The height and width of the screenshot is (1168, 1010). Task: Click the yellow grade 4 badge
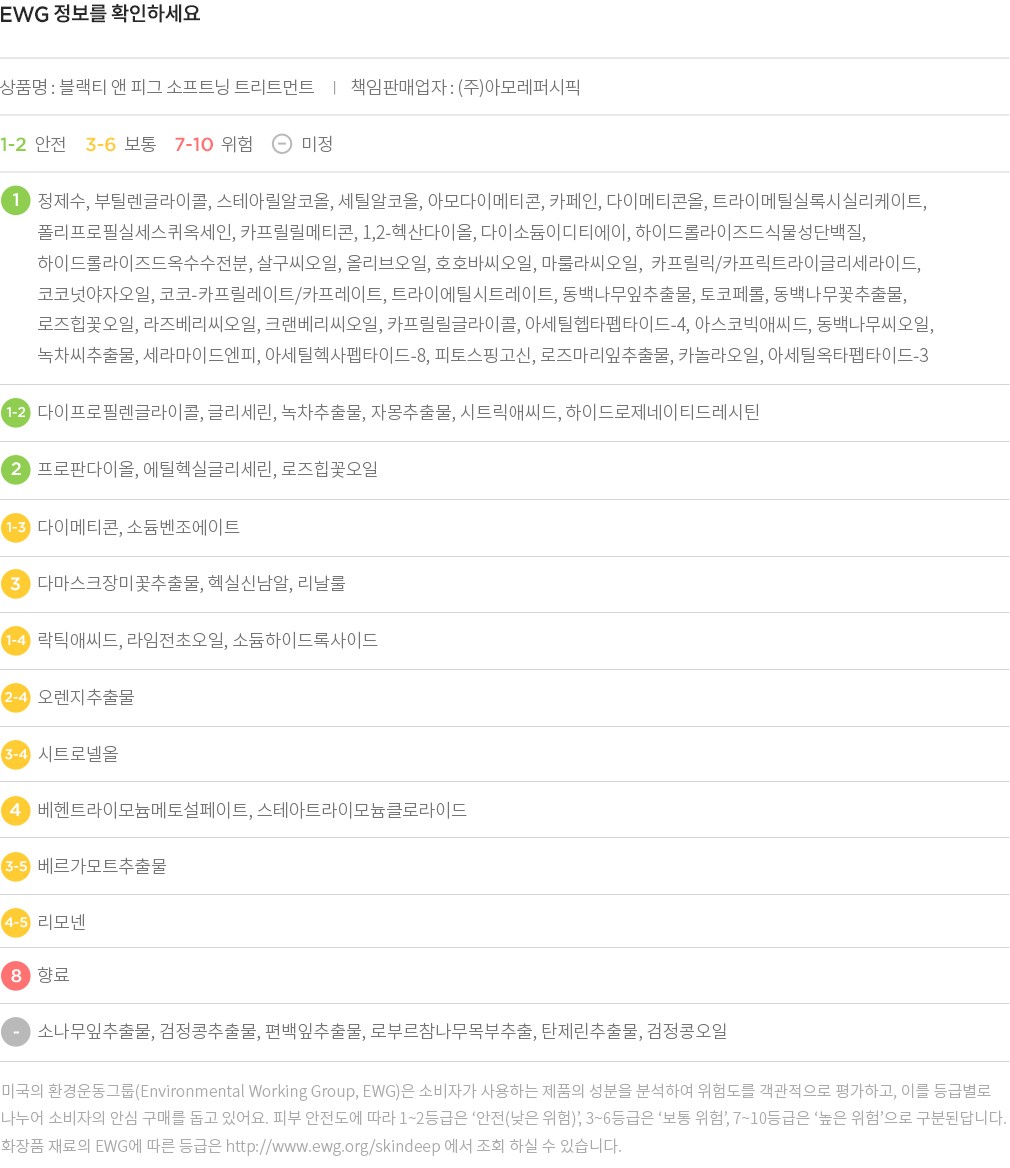(16, 810)
